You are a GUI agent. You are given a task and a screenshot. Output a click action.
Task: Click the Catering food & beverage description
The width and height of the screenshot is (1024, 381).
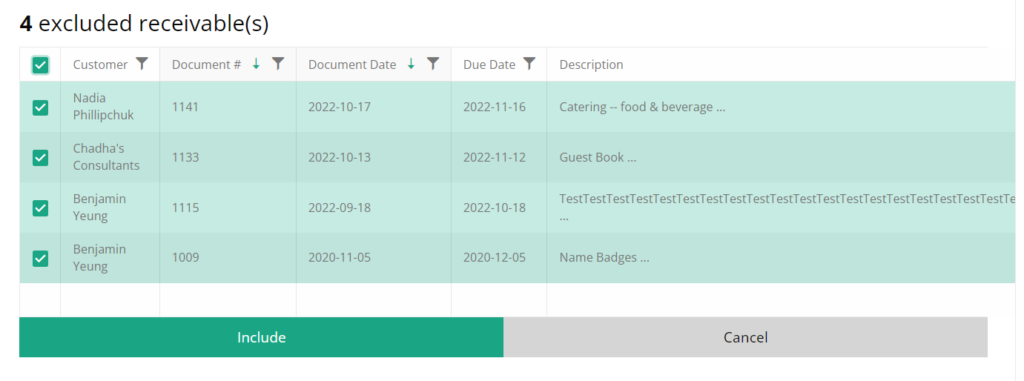pyautogui.click(x=643, y=107)
